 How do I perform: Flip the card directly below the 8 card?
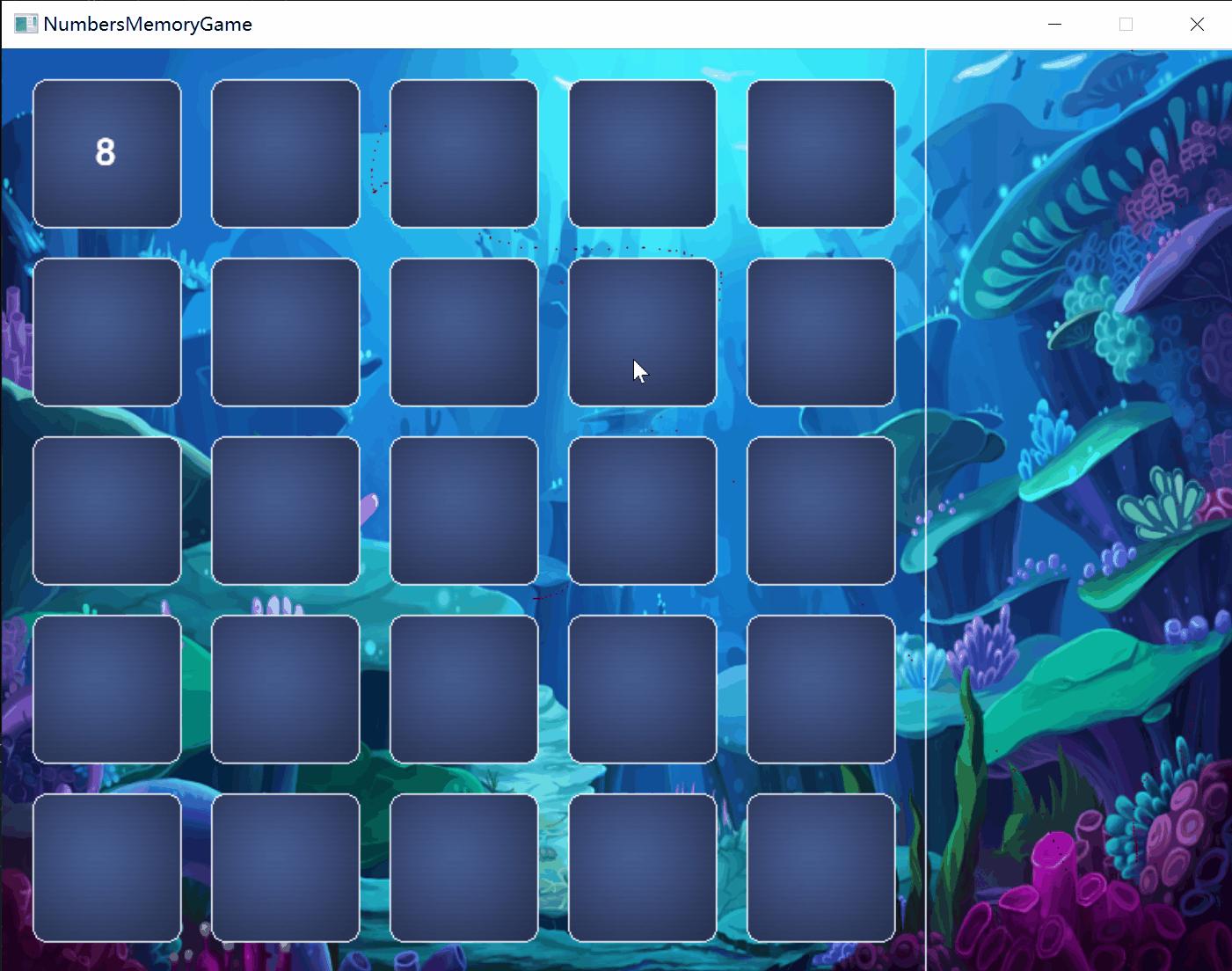(x=106, y=332)
